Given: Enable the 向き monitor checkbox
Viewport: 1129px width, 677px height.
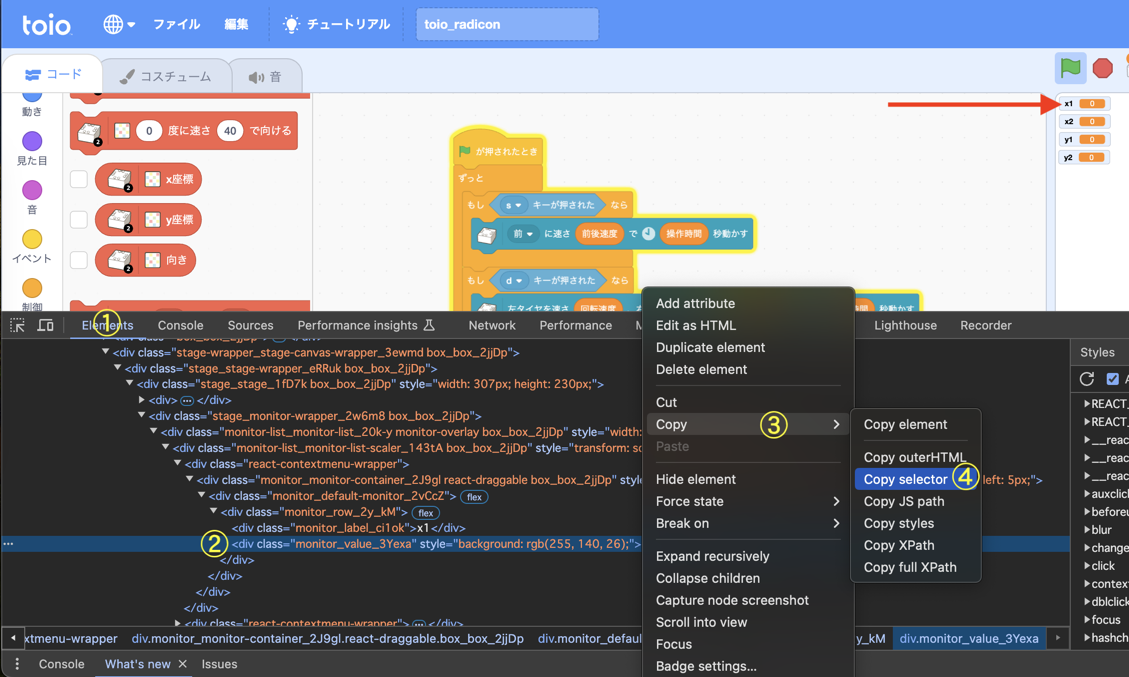Looking at the screenshot, I should click(78, 260).
